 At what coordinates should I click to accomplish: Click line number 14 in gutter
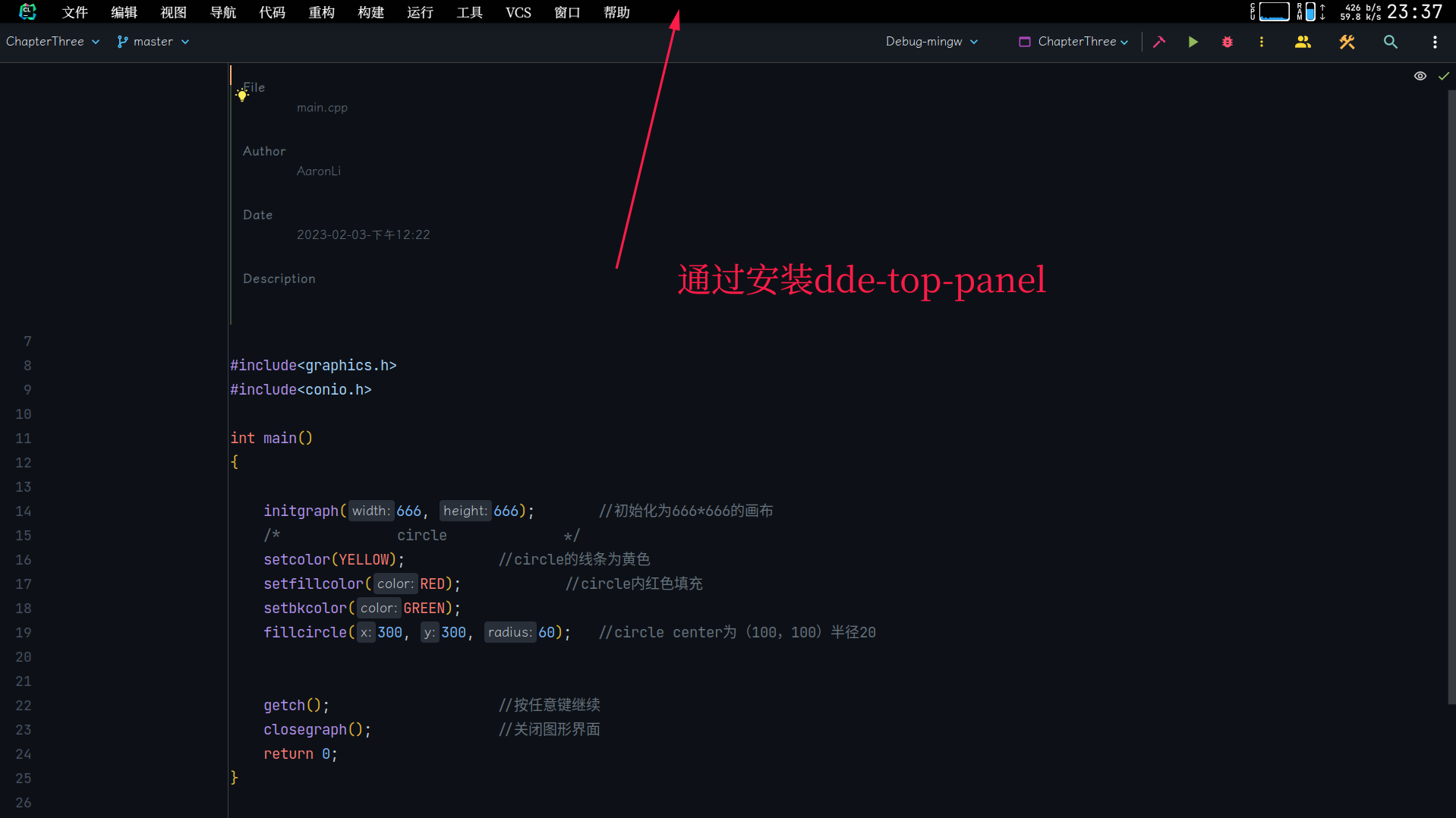(24, 511)
